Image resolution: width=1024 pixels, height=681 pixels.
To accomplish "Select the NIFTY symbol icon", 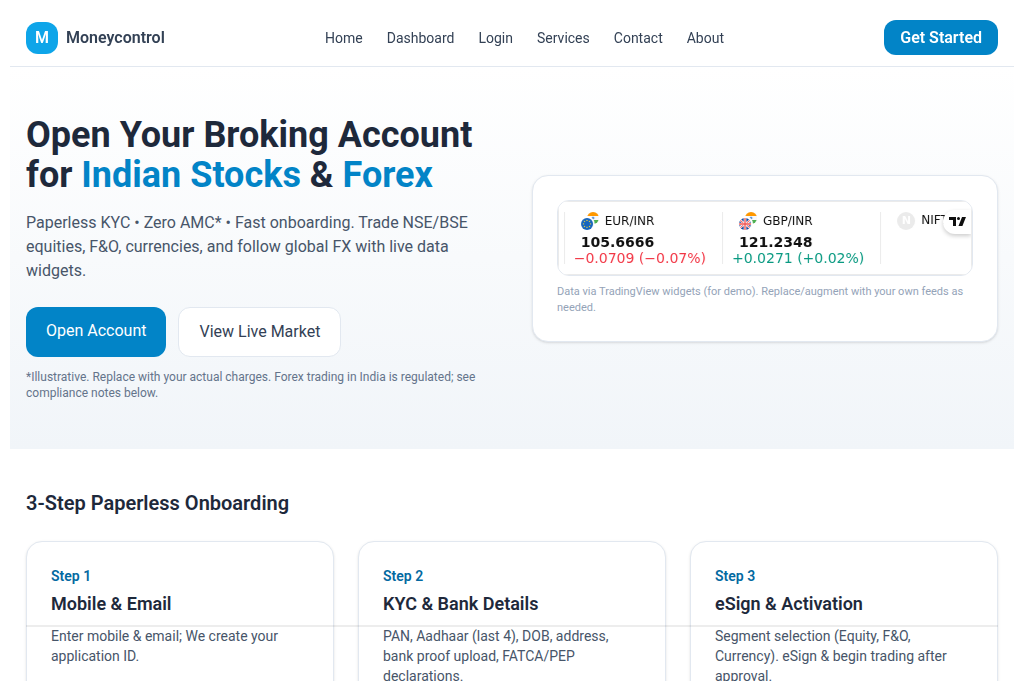I will 906,220.
